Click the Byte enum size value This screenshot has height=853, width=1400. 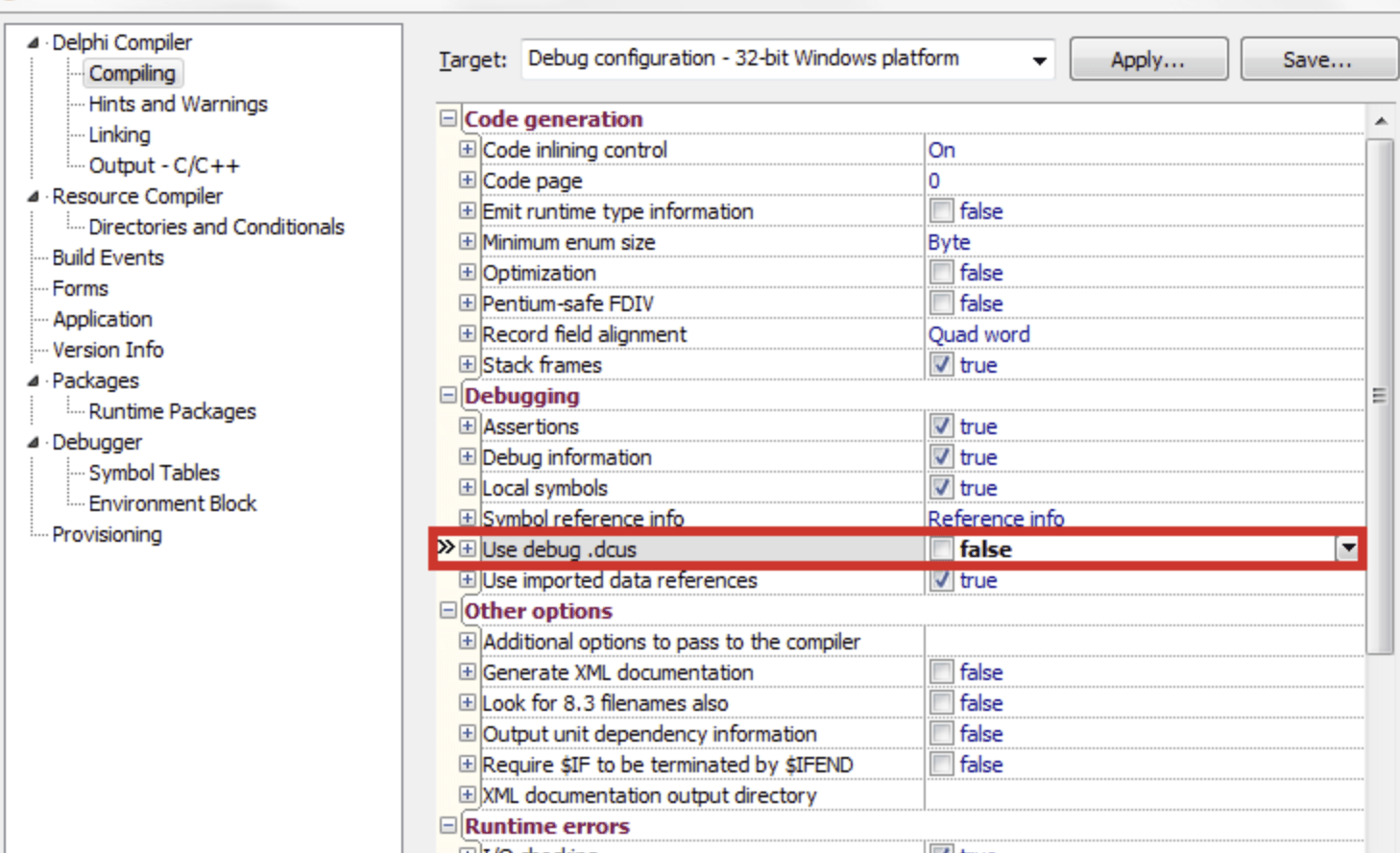tap(949, 242)
